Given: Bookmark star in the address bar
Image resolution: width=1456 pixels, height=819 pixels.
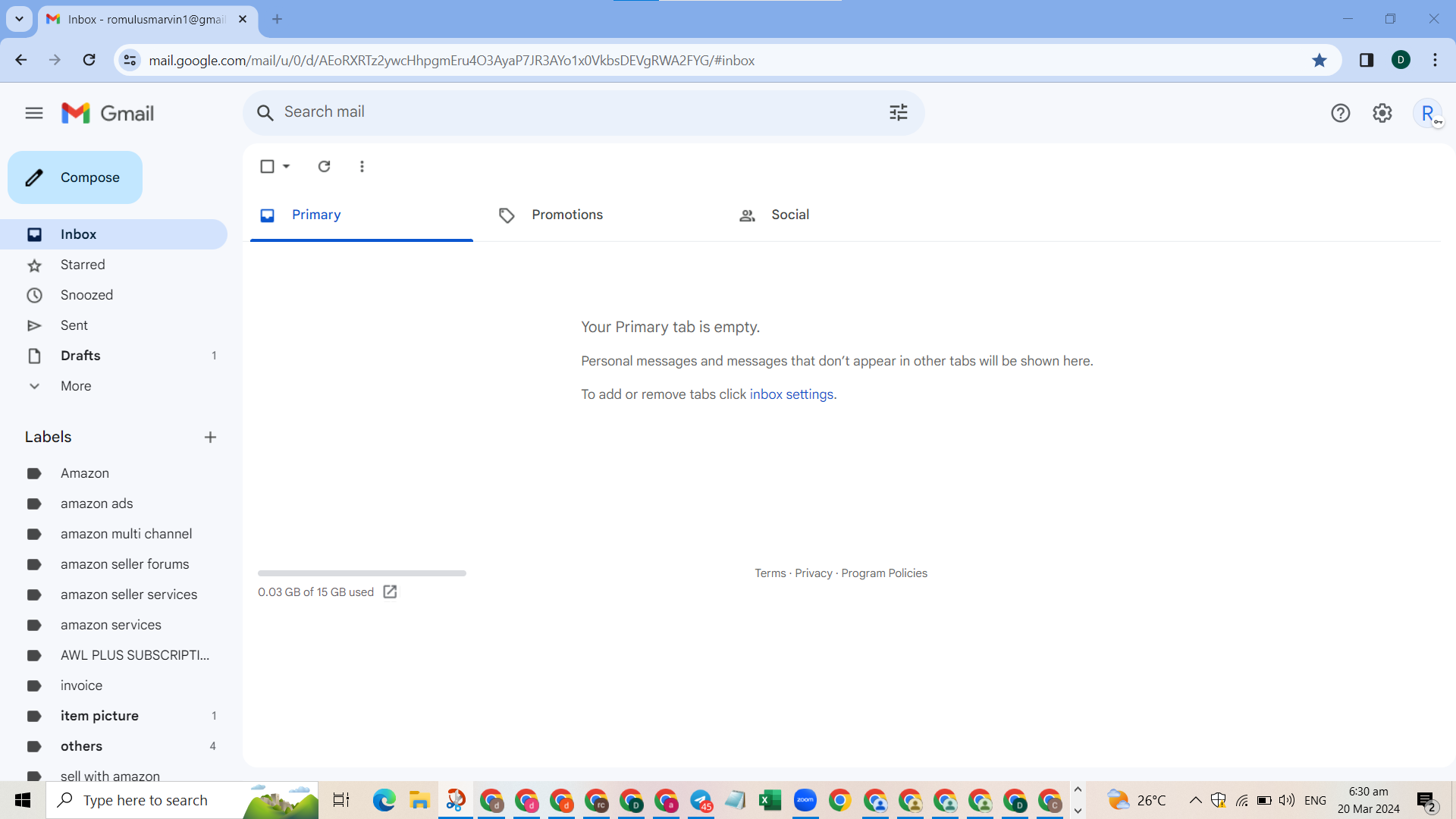Looking at the screenshot, I should point(1319,60).
